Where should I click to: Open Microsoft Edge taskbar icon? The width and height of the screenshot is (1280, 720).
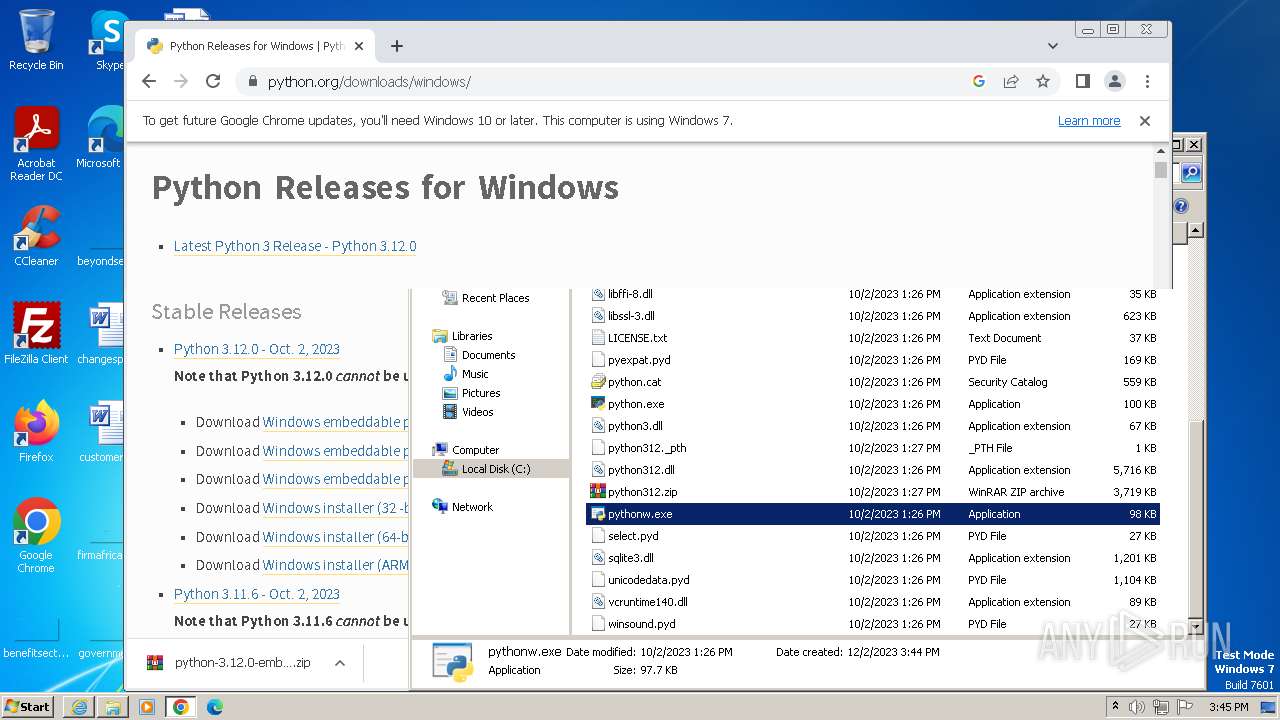pyautogui.click(x=215, y=707)
